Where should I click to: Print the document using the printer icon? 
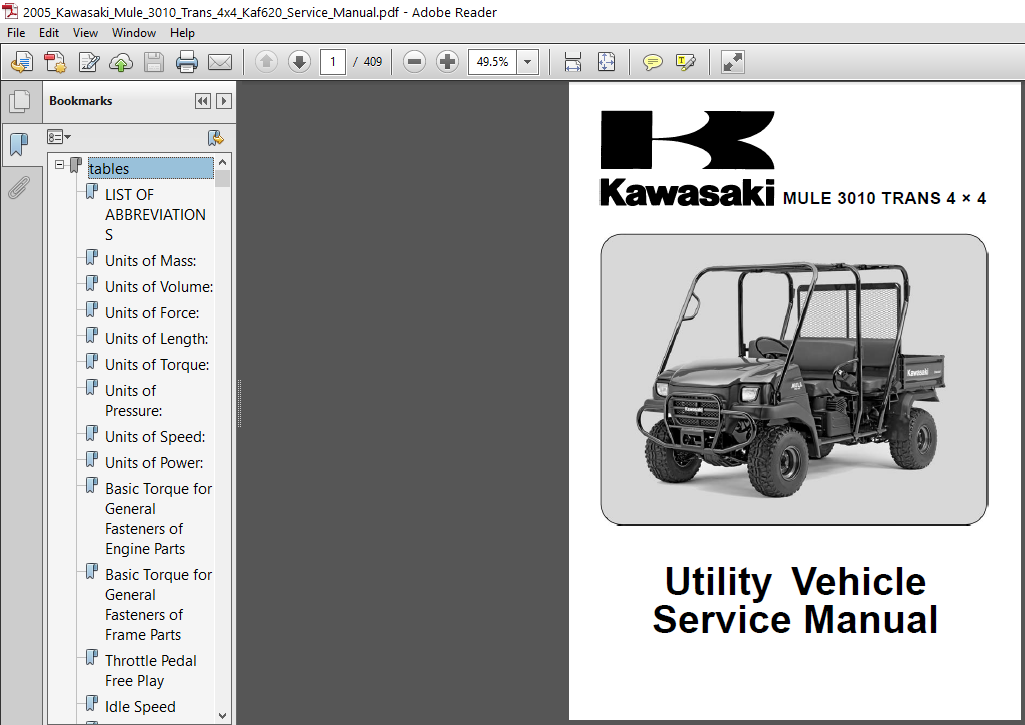187,62
